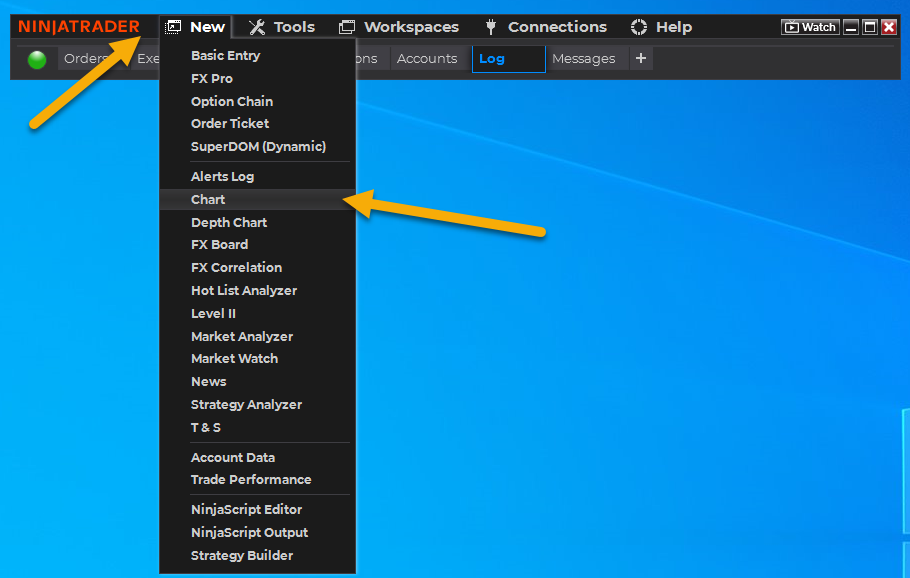
Task: Collapse the open New menu
Action: 196,27
